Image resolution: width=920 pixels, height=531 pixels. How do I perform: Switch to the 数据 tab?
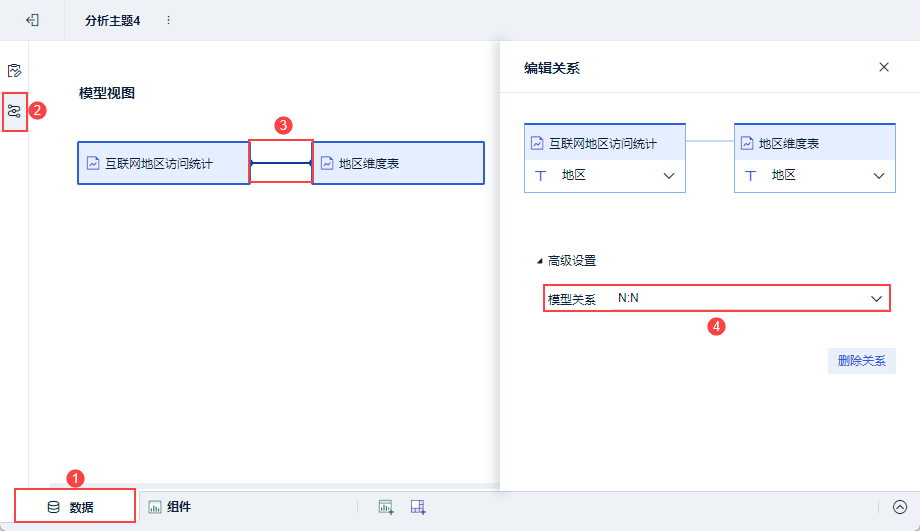point(73,507)
